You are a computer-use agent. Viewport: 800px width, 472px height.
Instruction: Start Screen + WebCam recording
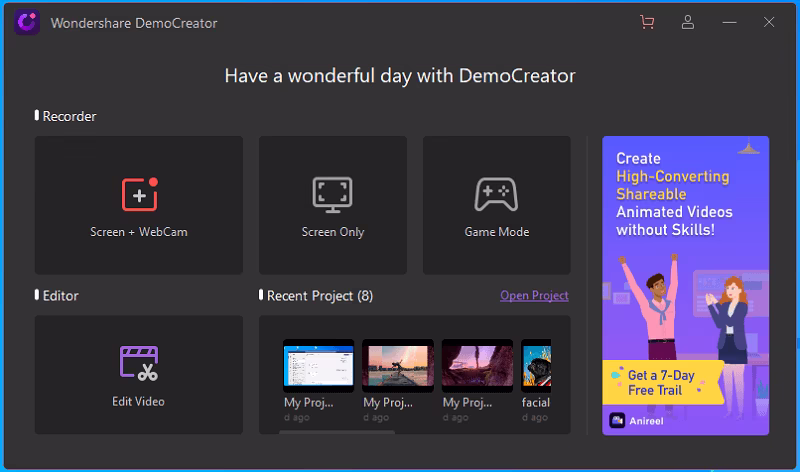(x=139, y=205)
